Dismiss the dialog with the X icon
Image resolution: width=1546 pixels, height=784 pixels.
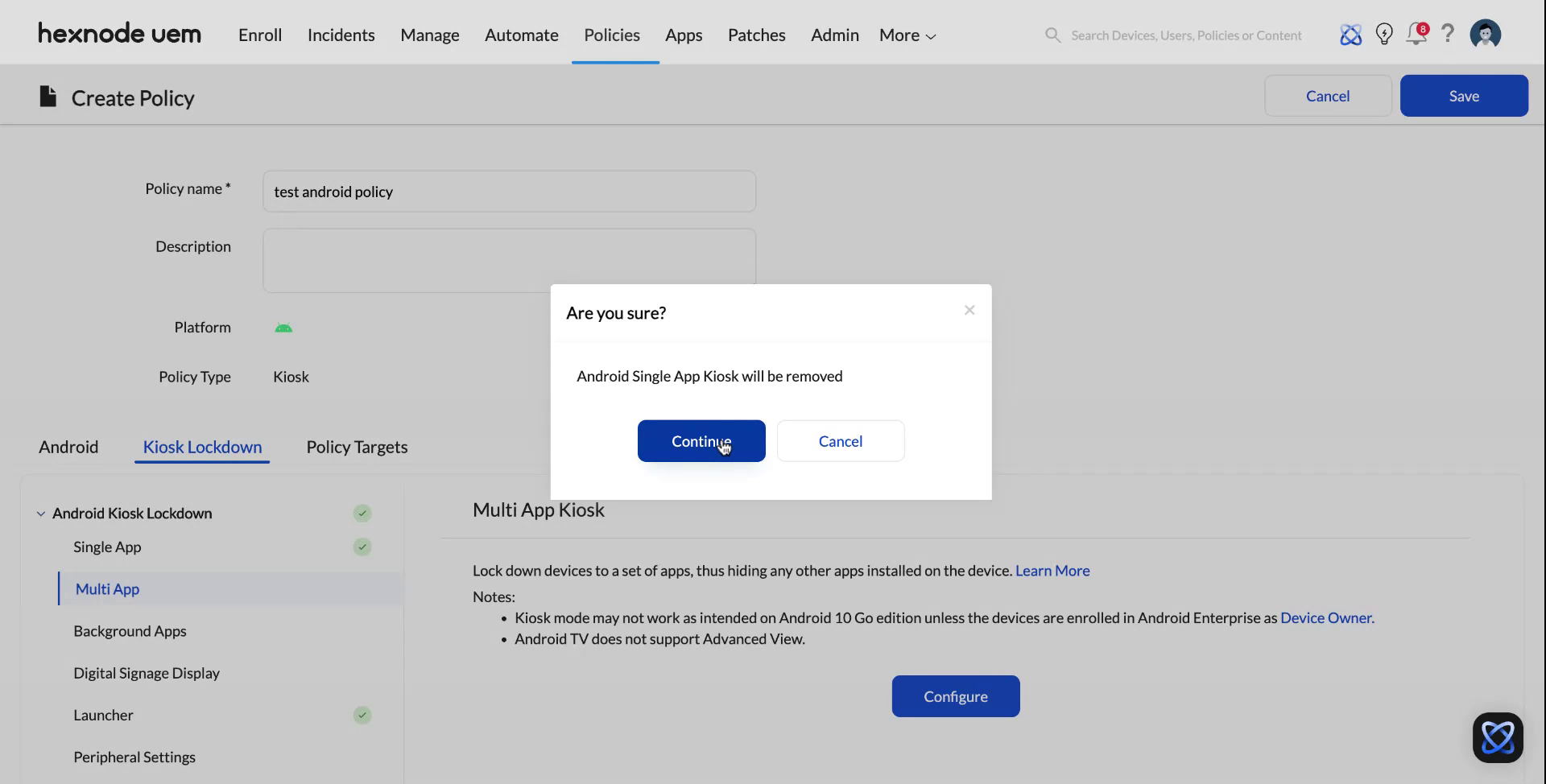coord(969,310)
